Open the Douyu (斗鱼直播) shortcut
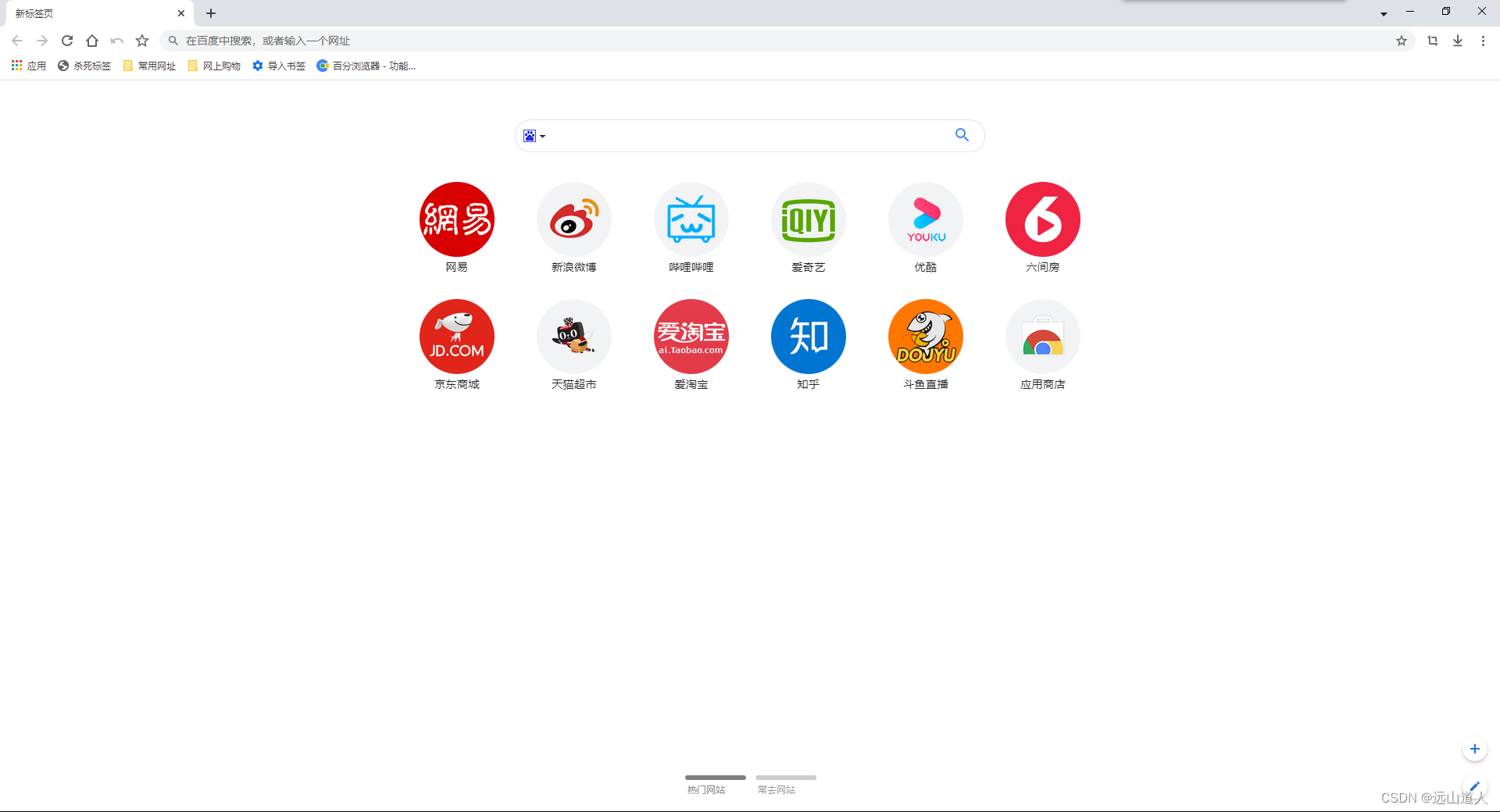Screen dimensions: 1500x812 tap(926, 337)
